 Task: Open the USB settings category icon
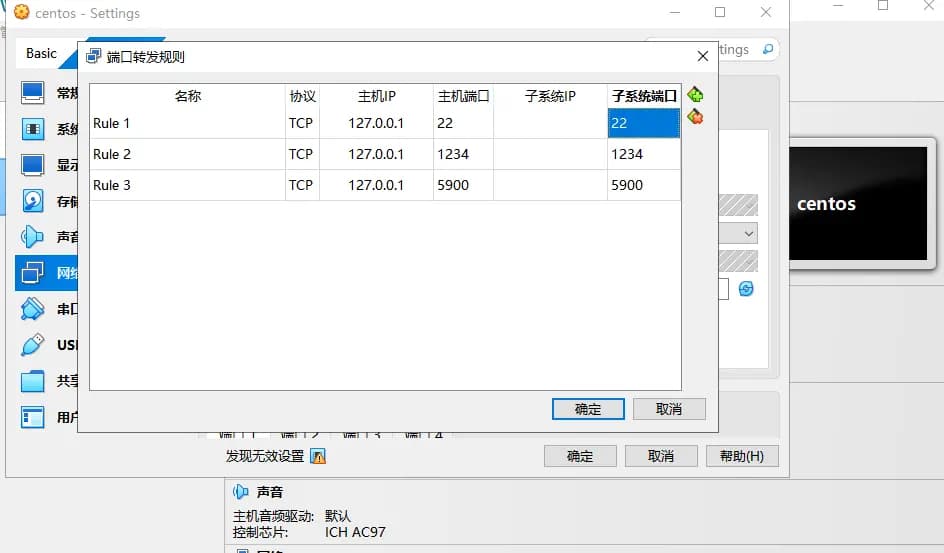[x=33, y=345]
